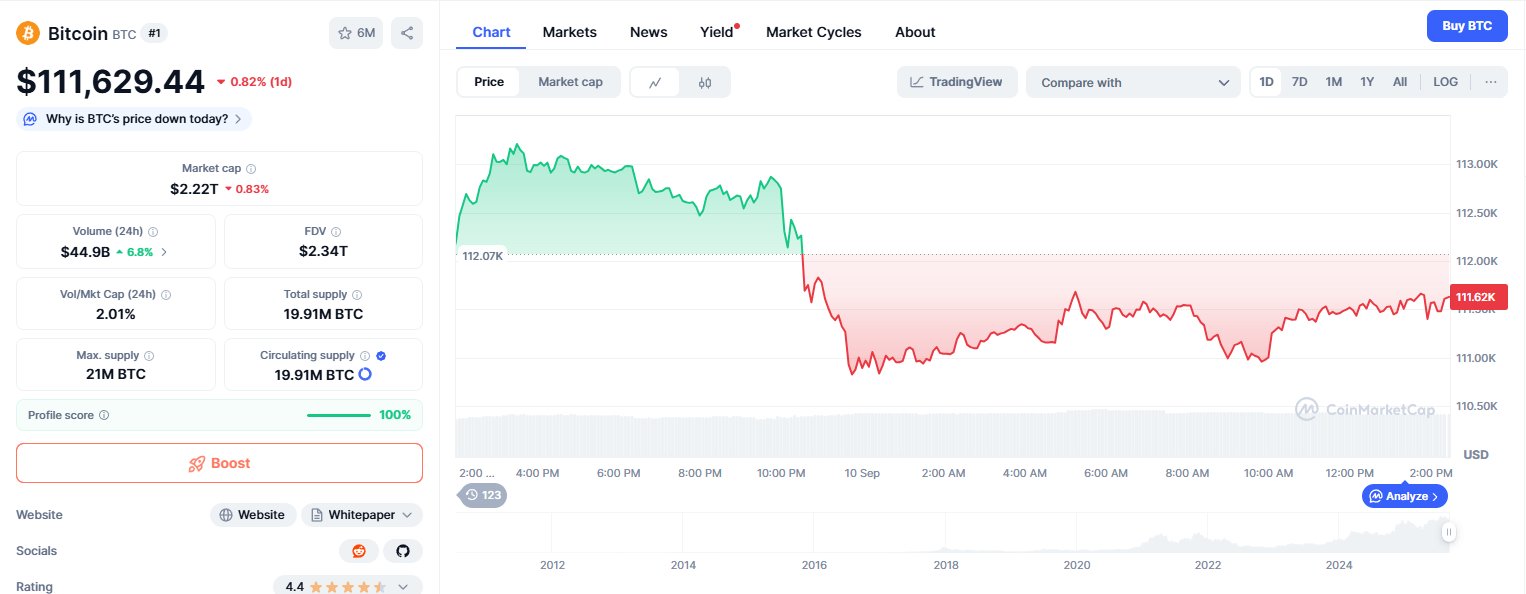Screen dimensions: 1526x594
Task: Click the 123 history events badge
Action: [x=483, y=495]
